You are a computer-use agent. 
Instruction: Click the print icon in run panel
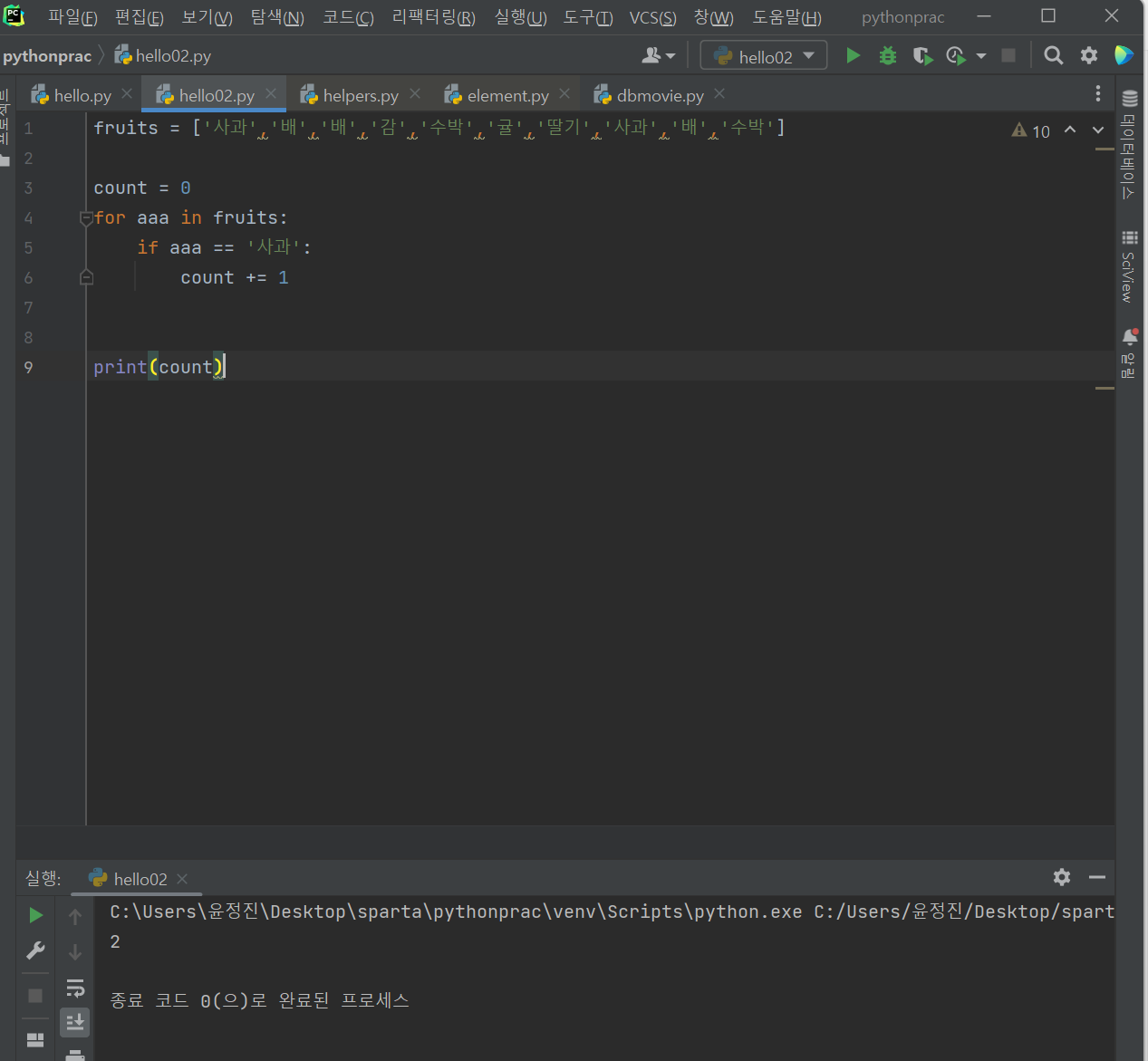coord(75,1055)
